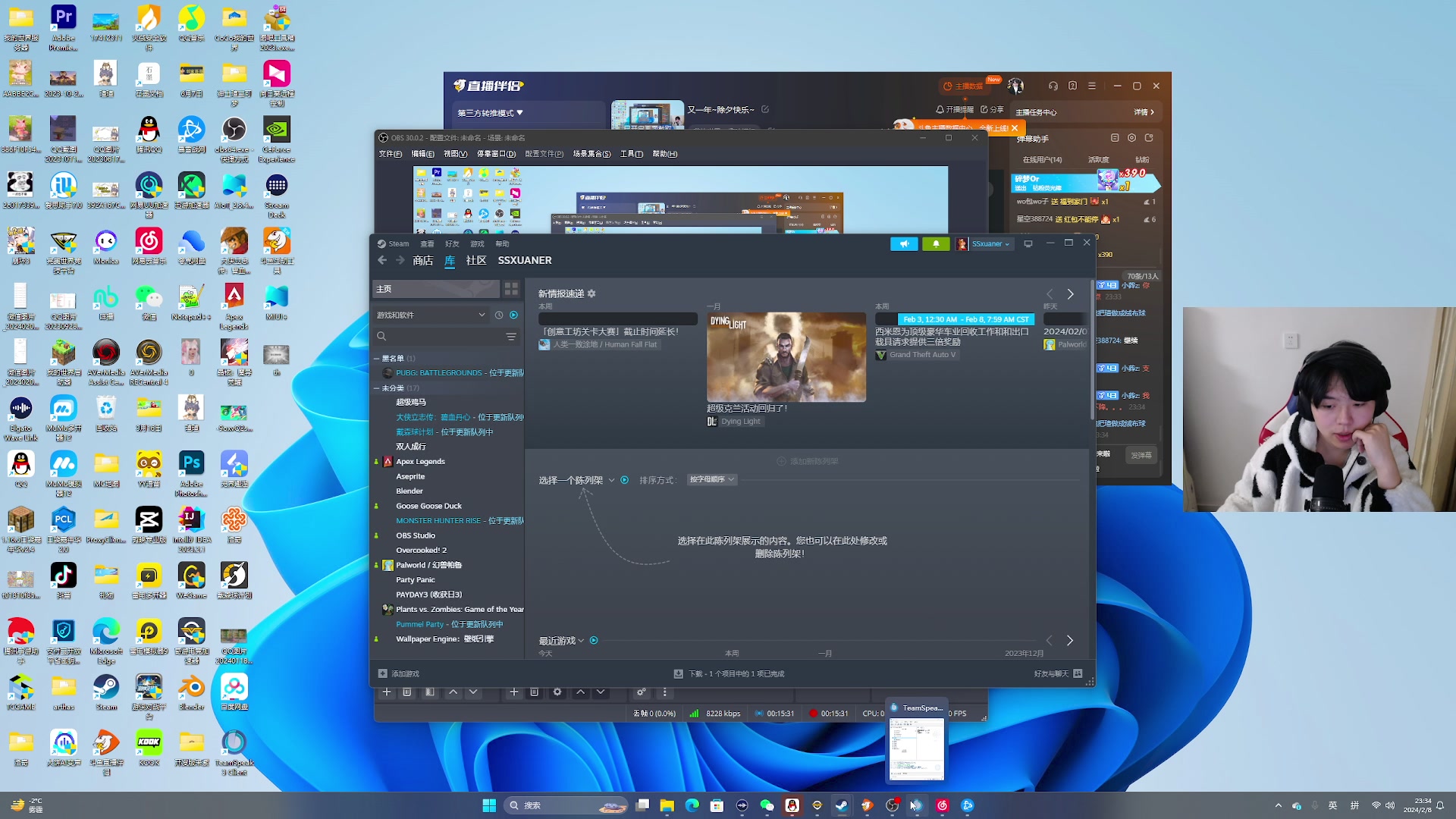Open 详情 in 主播任务中心
Screen dimensions: 1456x819
[x=1144, y=112]
